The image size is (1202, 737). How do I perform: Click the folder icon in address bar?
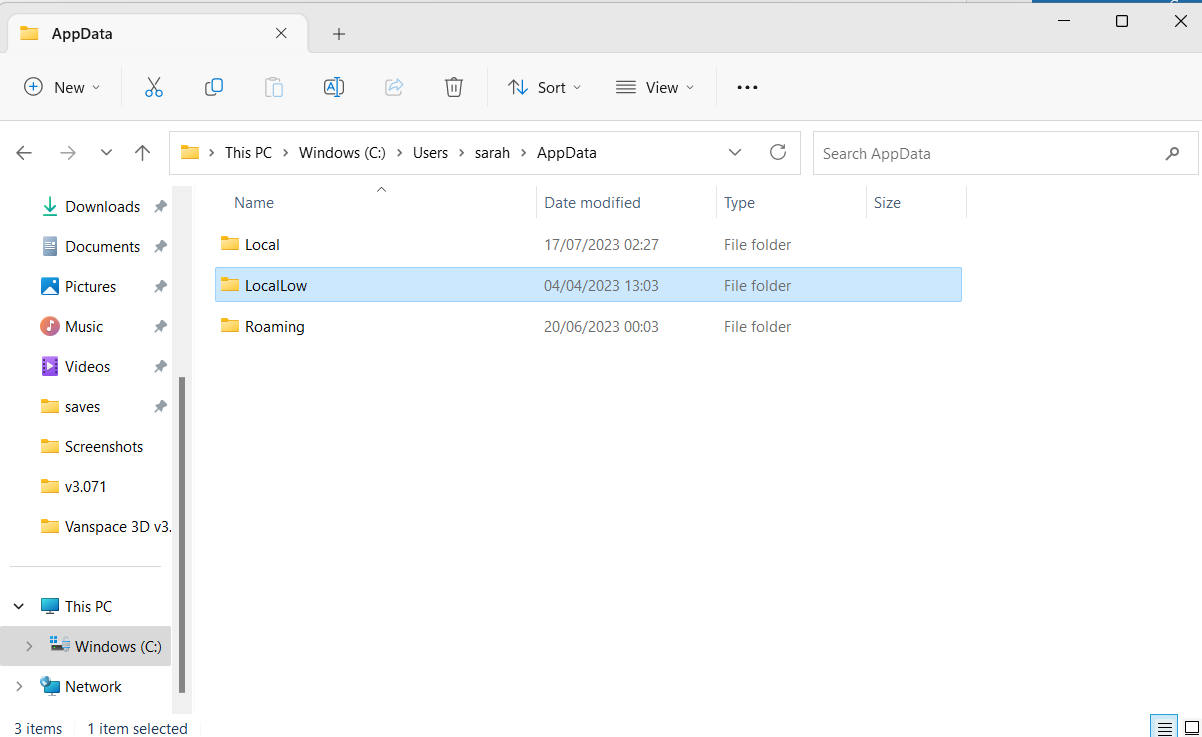pos(190,152)
